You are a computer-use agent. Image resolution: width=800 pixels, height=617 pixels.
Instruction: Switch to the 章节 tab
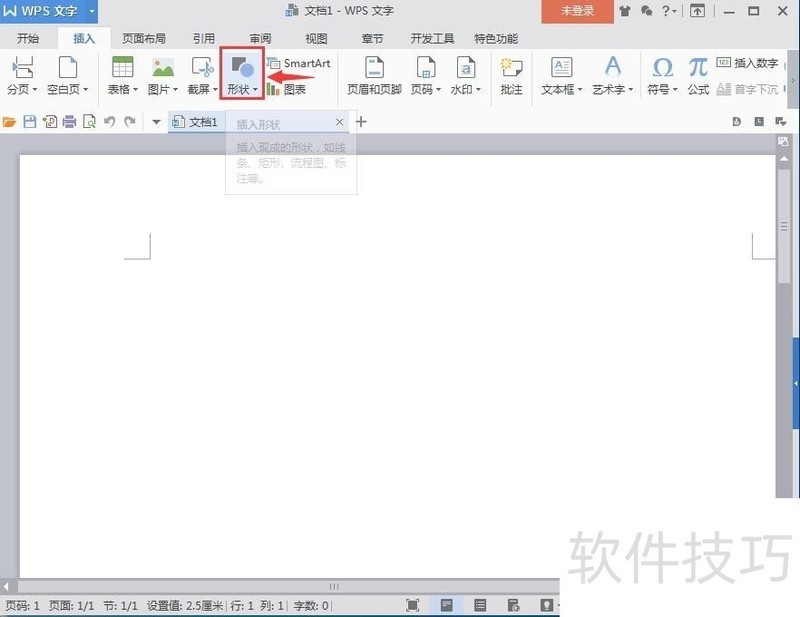(x=372, y=39)
